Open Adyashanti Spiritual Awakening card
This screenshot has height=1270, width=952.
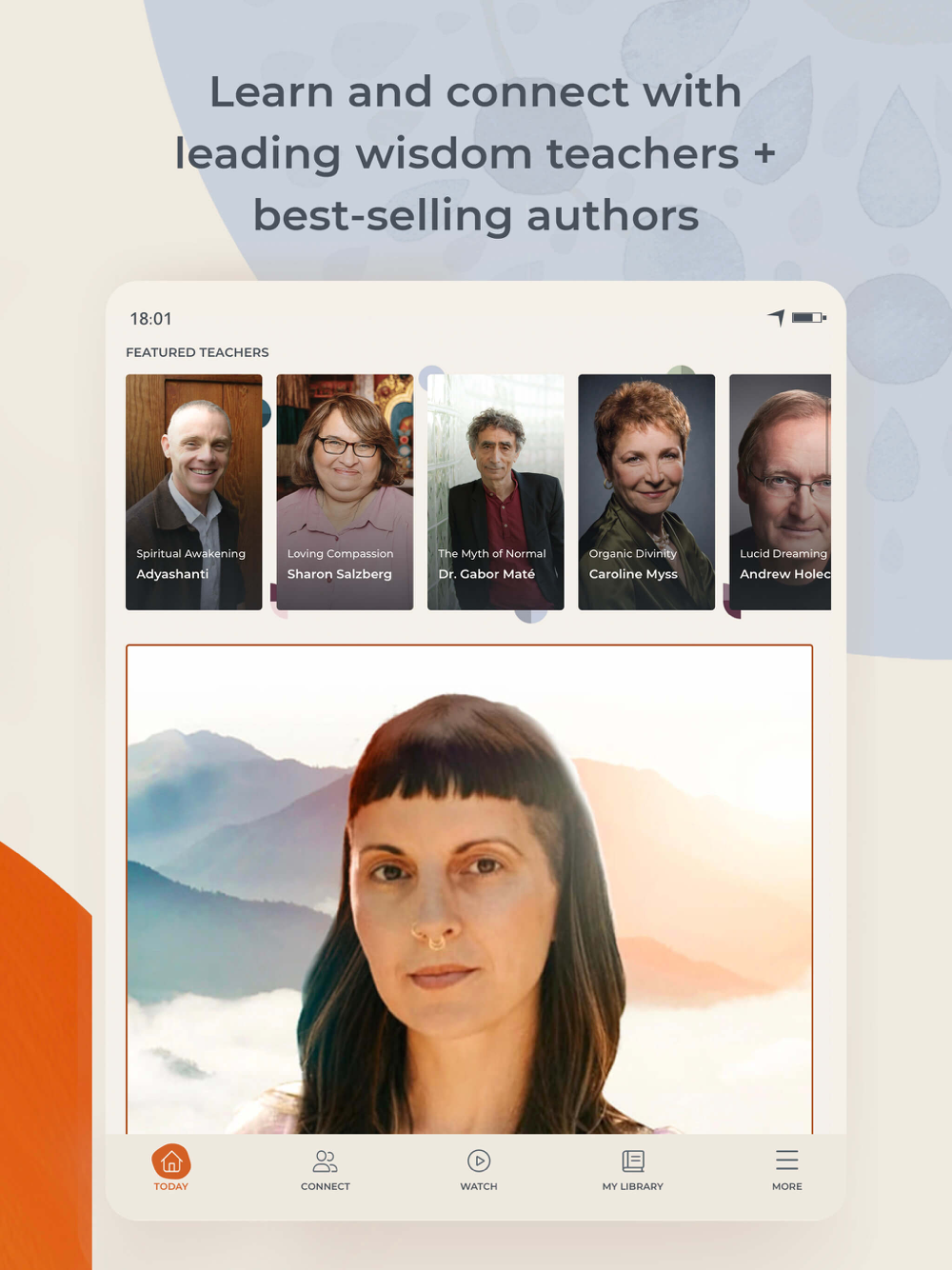[194, 492]
